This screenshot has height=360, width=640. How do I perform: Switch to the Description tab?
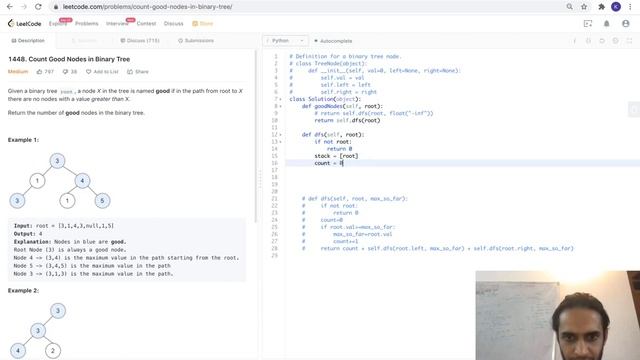(x=28, y=41)
